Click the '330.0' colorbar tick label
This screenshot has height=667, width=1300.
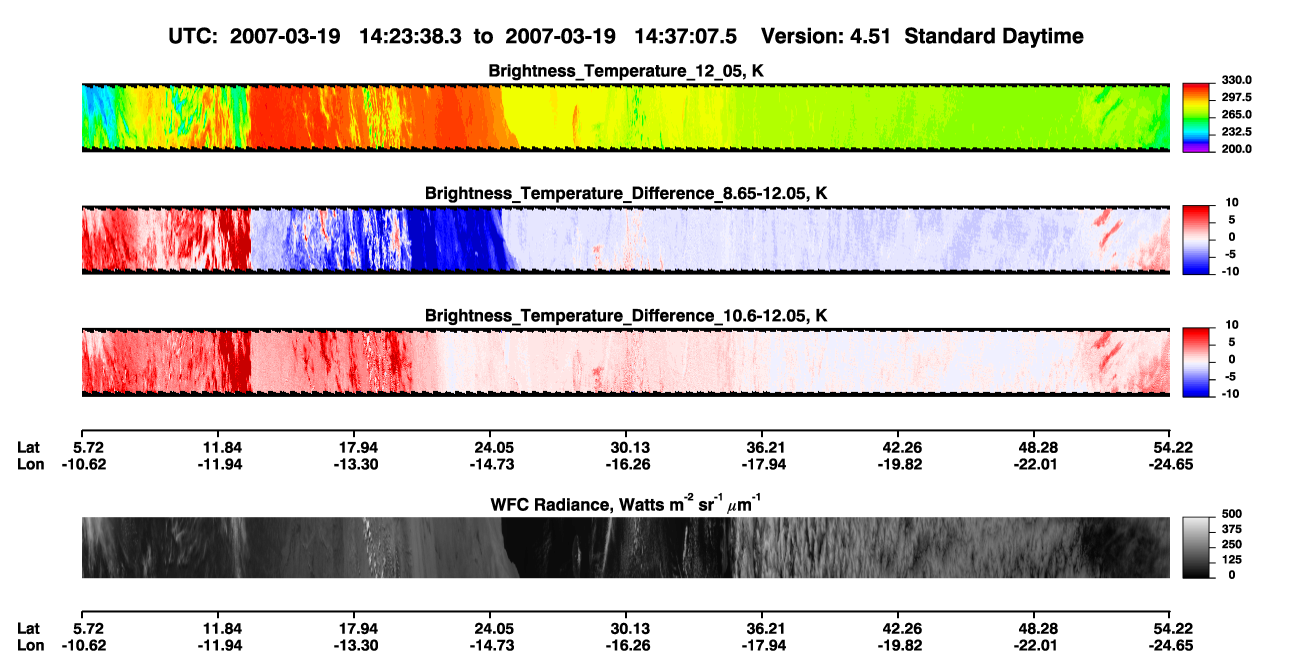(1236, 80)
